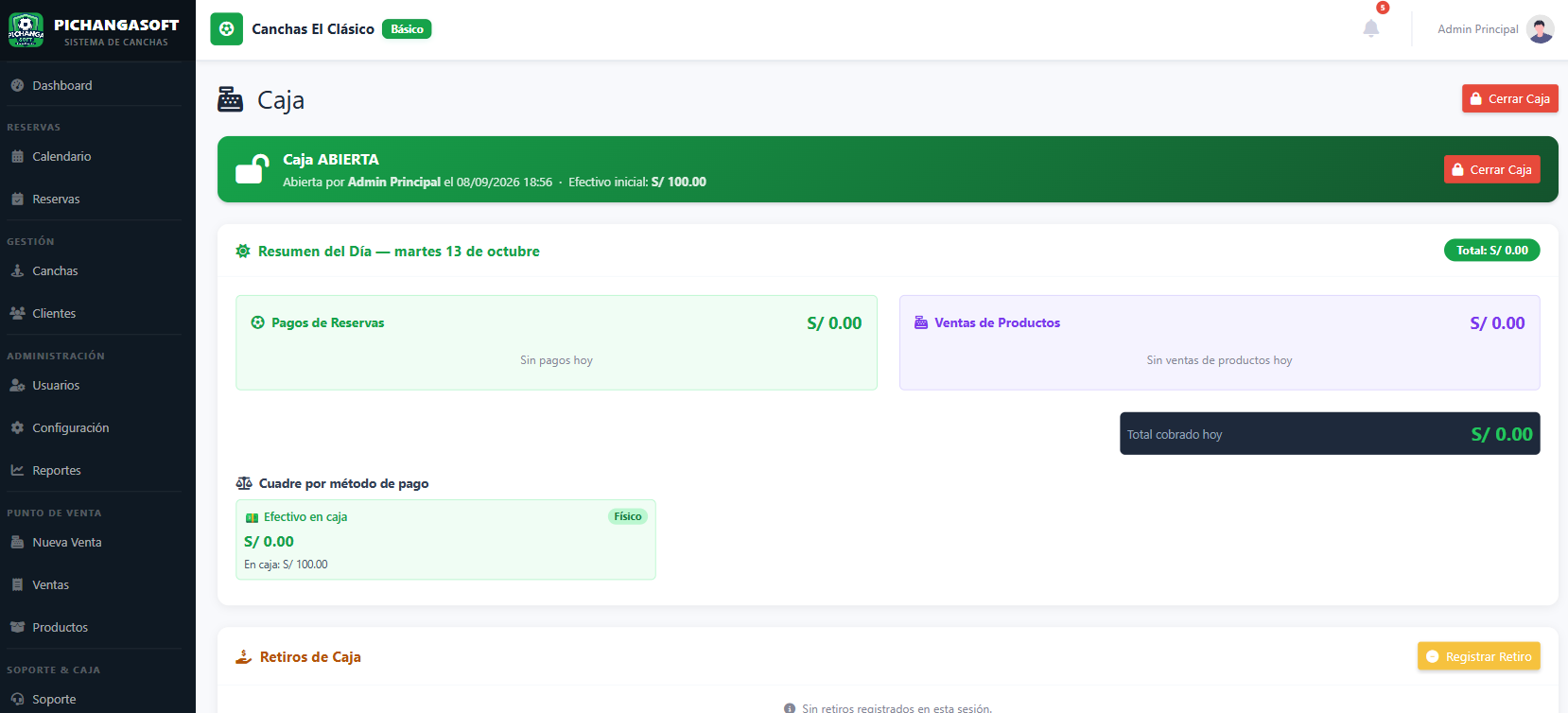Click the Nueva Venta register icon

[17, 542]
